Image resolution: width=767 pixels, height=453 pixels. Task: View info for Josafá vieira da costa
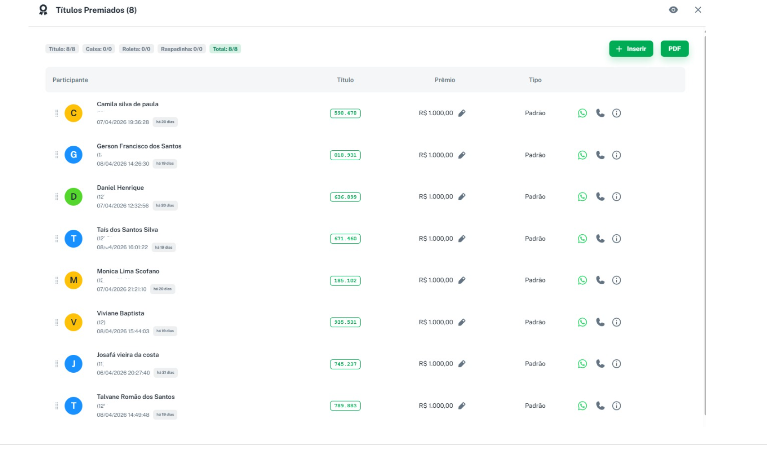click(x=616, y=364)
